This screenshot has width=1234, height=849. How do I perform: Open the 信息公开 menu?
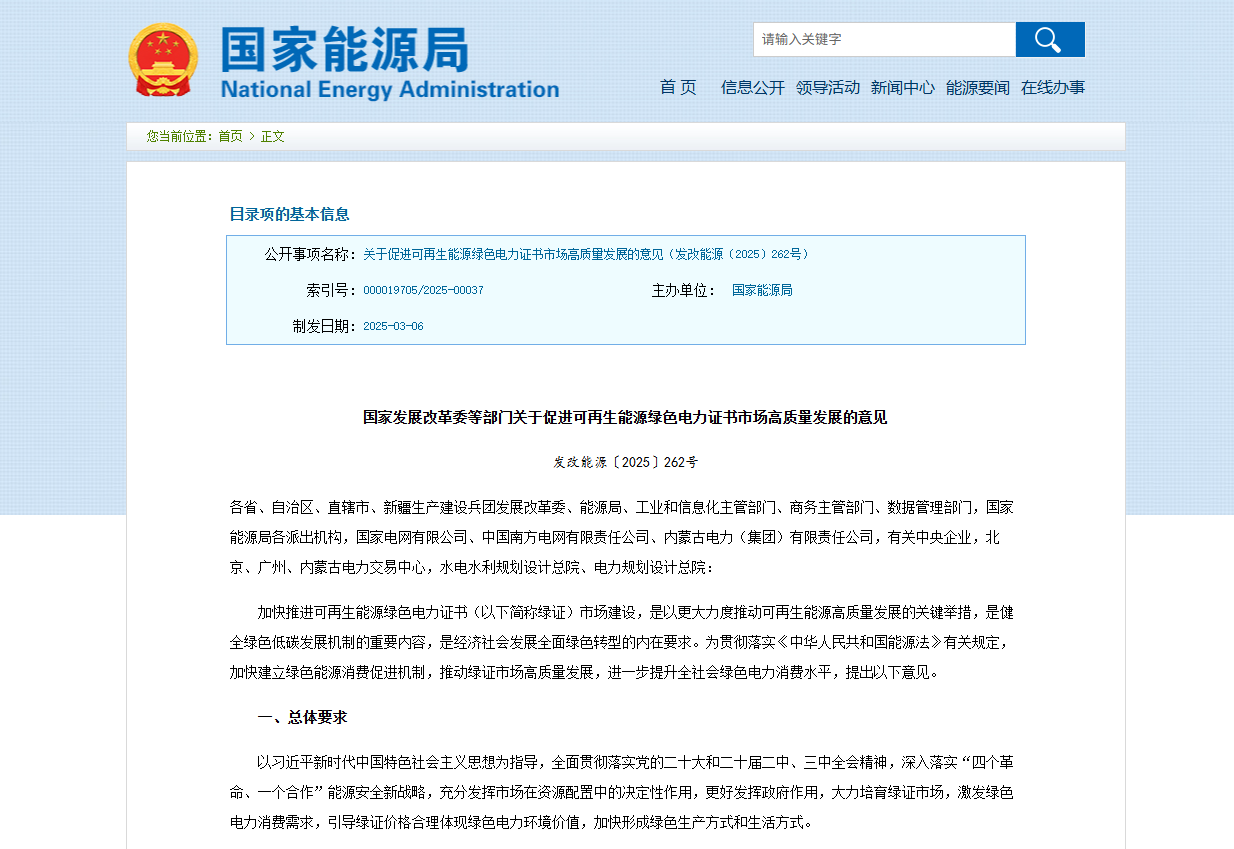[751, 87]
